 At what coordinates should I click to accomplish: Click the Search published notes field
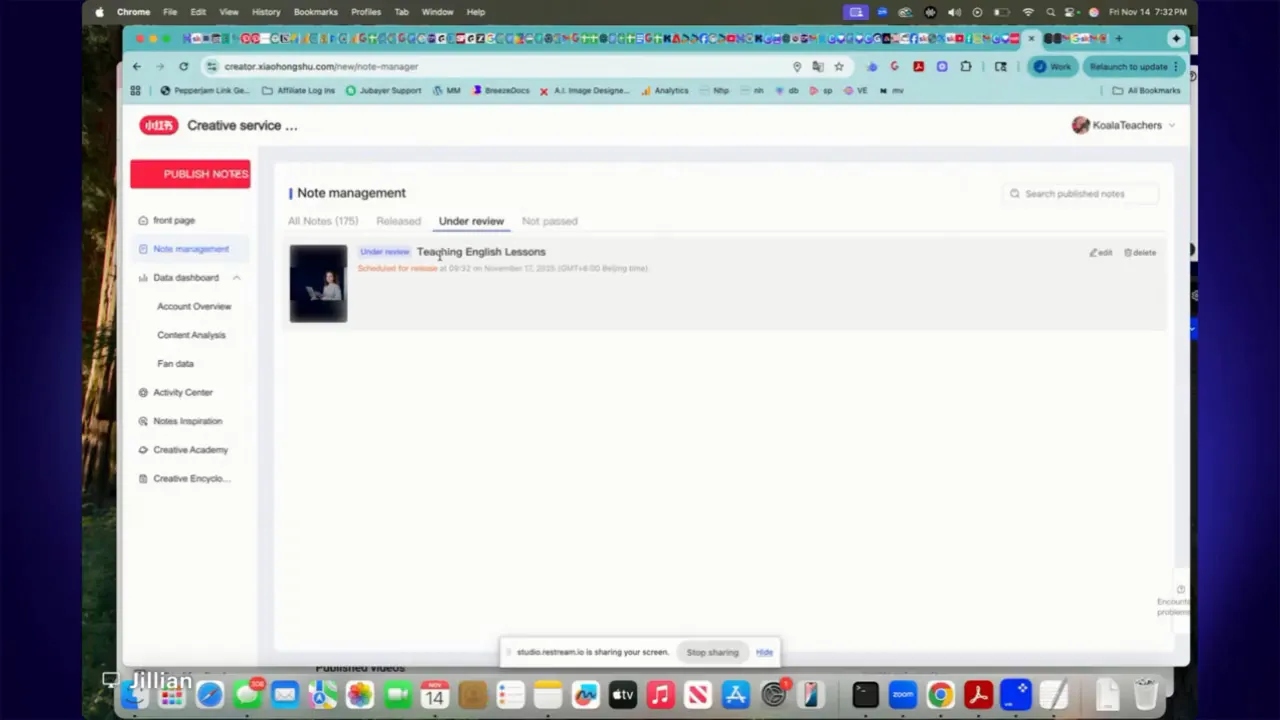(x=1083, y=194)
